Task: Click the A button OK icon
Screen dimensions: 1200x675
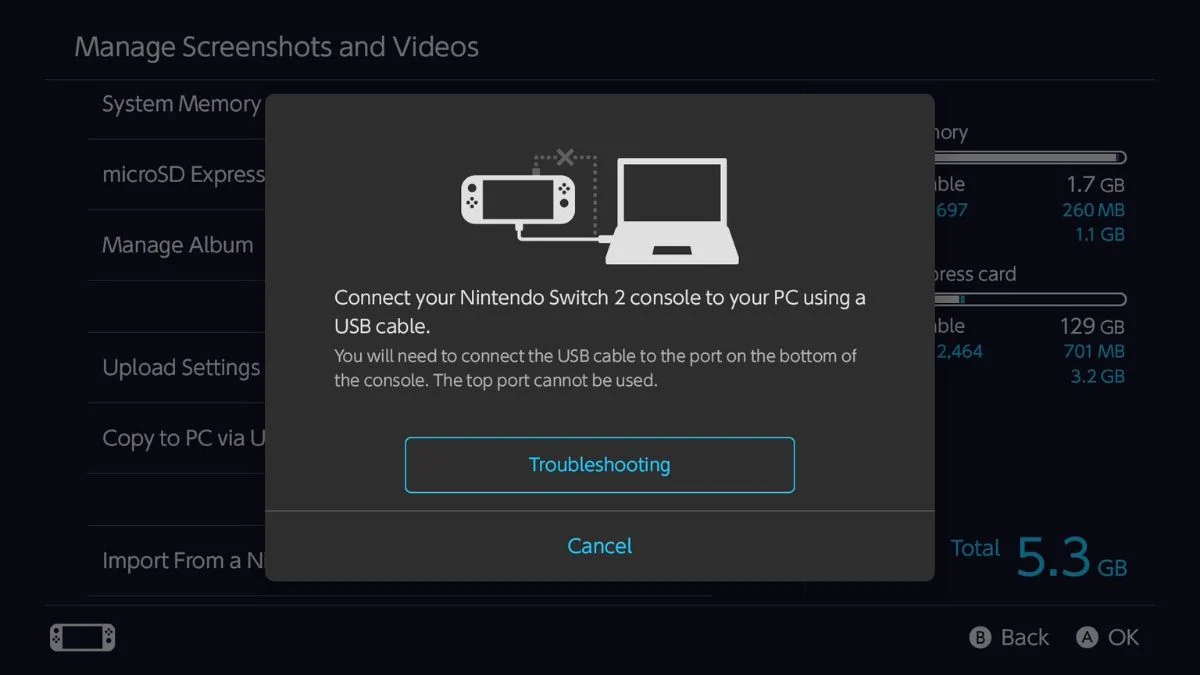Action: click(1087, 638)
